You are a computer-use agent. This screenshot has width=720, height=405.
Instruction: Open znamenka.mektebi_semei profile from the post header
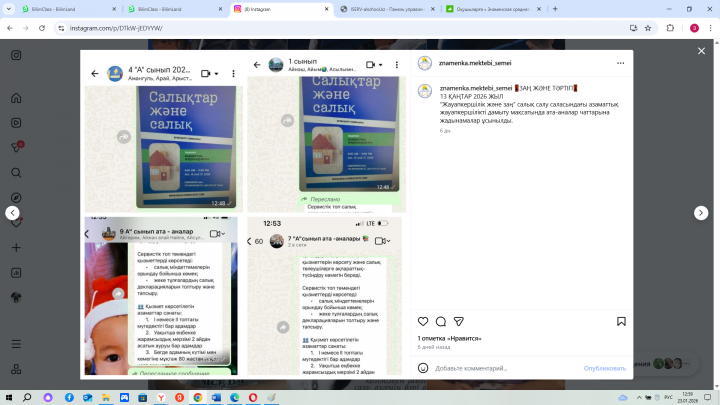475,63
